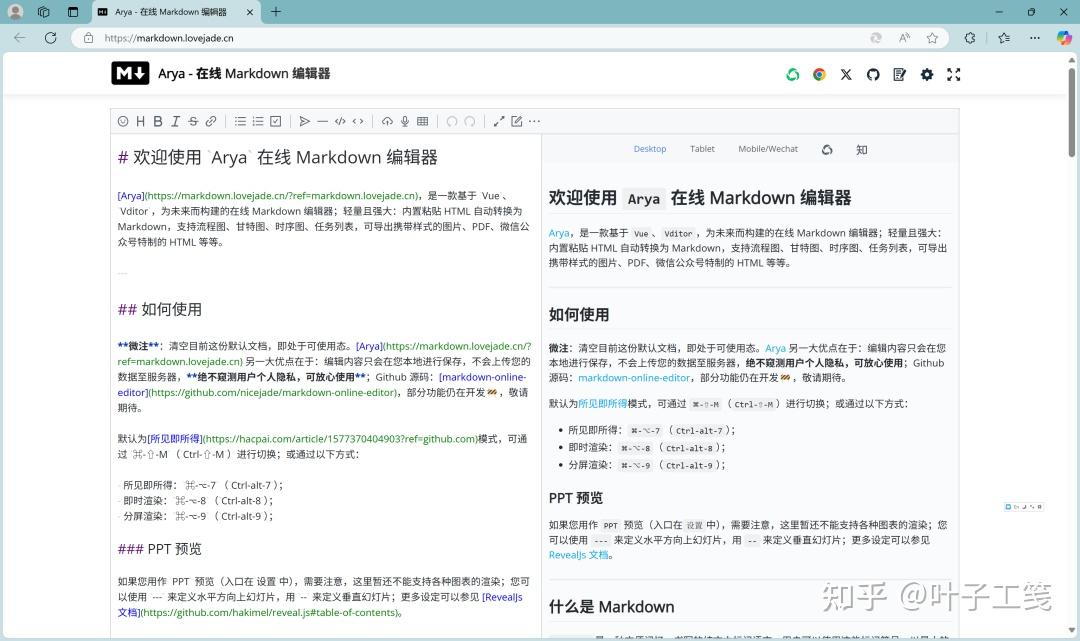This screenshot has width=1080, height=641.
Task: Open the 所见即所得 link in preview
Action: [603, 403]
